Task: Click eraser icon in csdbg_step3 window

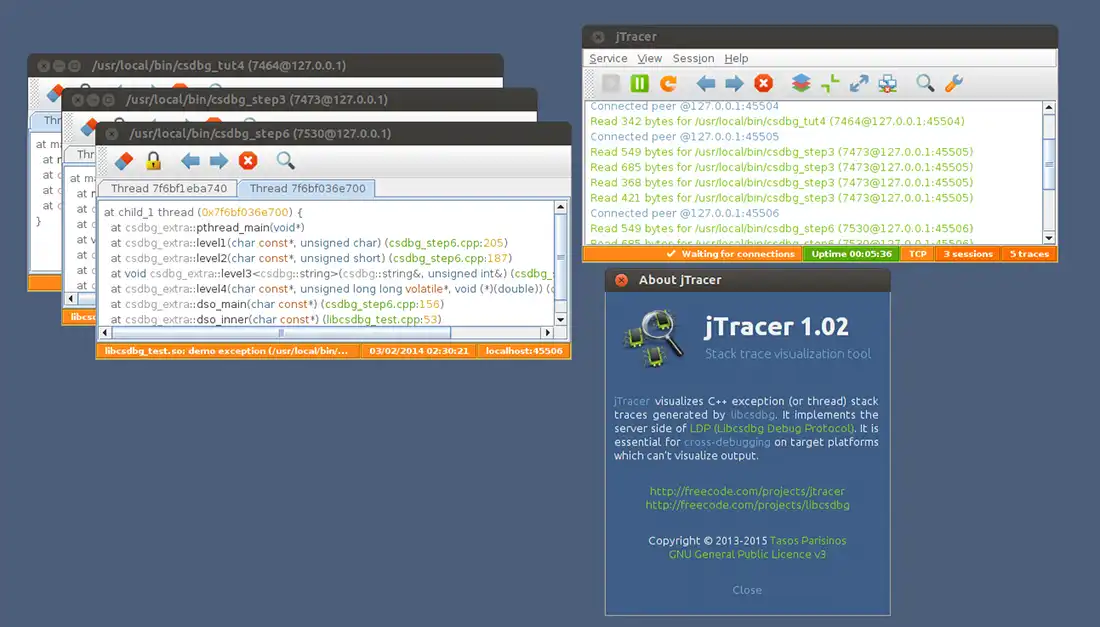Action: [x=88, y=127]
